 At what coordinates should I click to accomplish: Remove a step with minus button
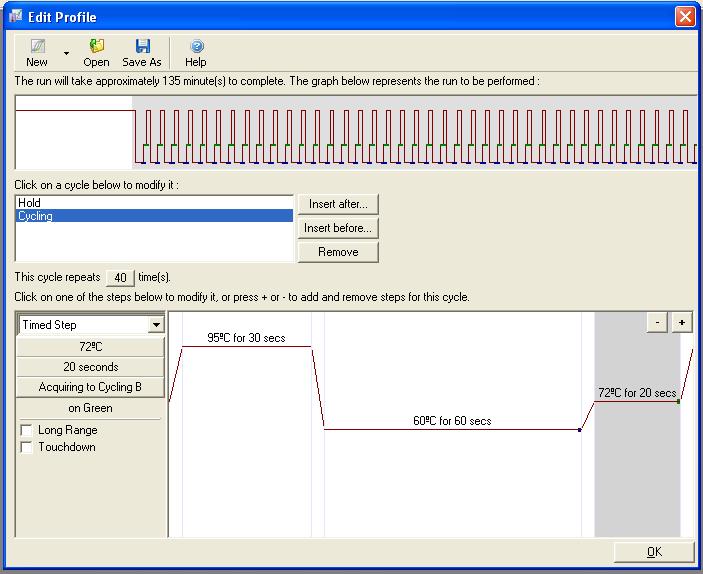[x=657, y=322]
